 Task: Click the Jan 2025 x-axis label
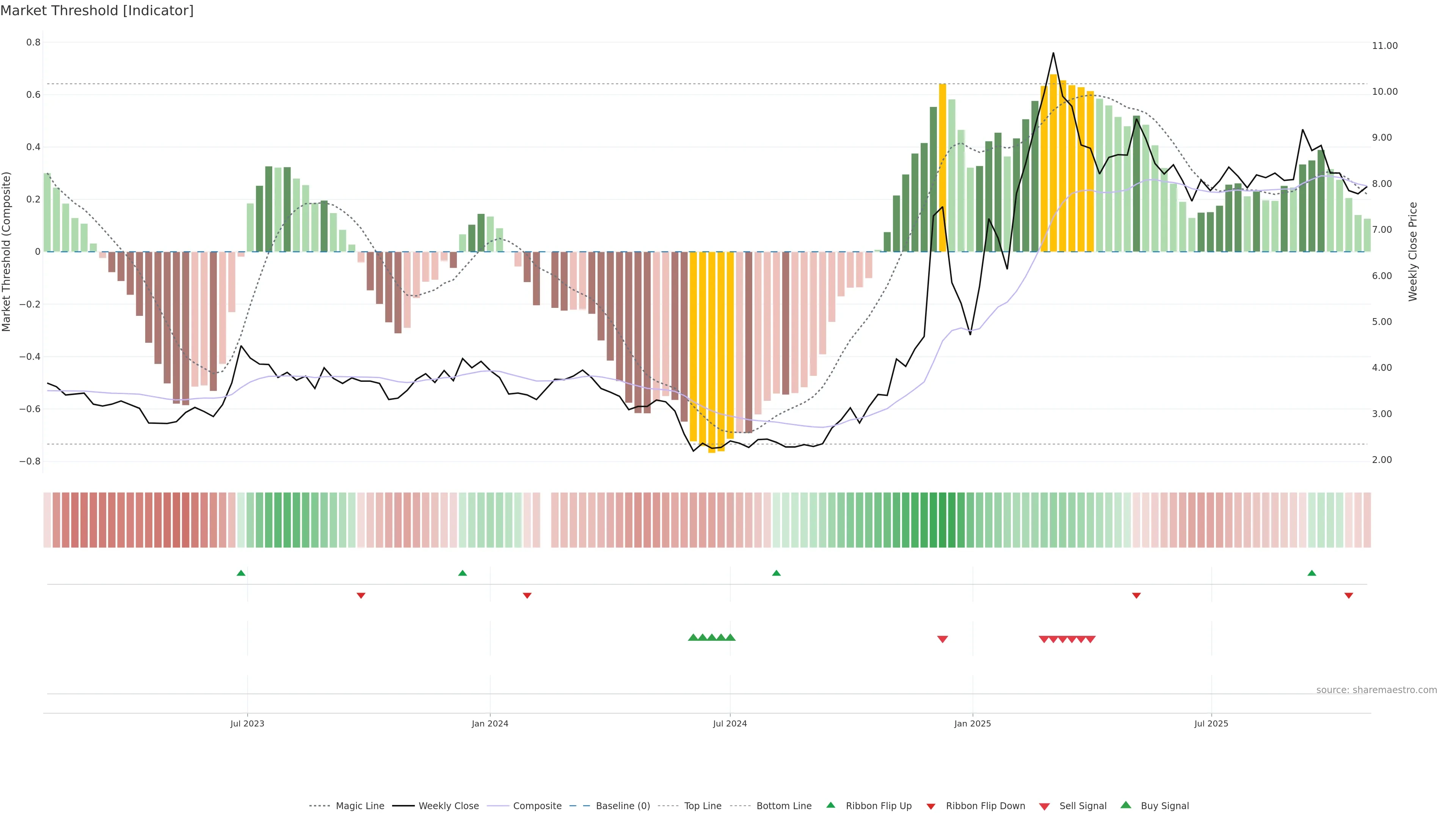click(x=972, y=723)
